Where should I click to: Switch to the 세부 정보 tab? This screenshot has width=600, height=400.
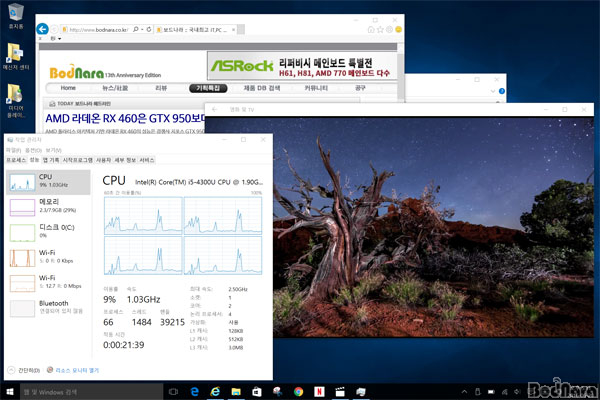(x=125, y=160)
